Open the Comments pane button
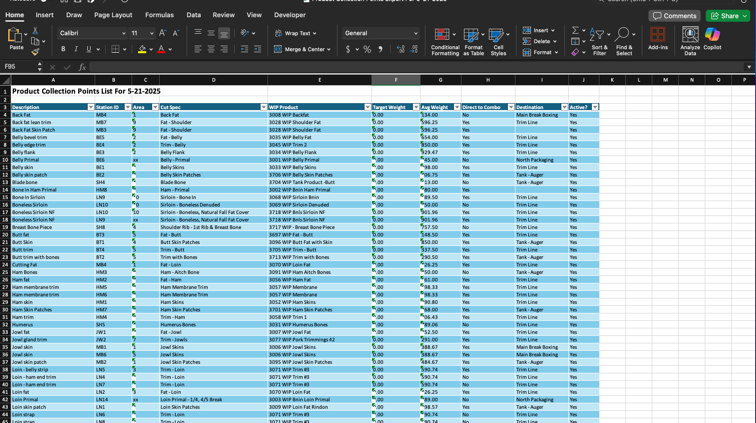756x423 pixels. [675, 16]
